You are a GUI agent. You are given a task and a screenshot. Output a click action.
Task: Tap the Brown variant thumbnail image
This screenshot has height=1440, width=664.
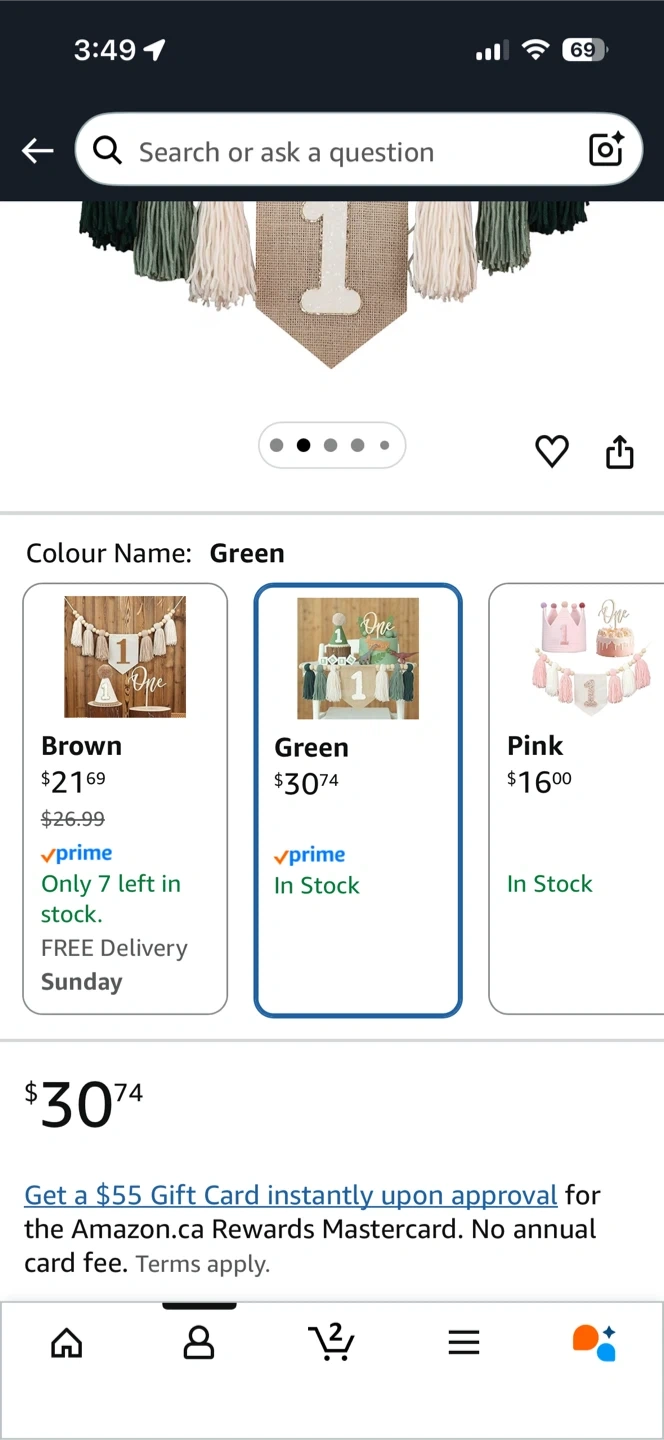pyautogui.click(x=125, y=657)
